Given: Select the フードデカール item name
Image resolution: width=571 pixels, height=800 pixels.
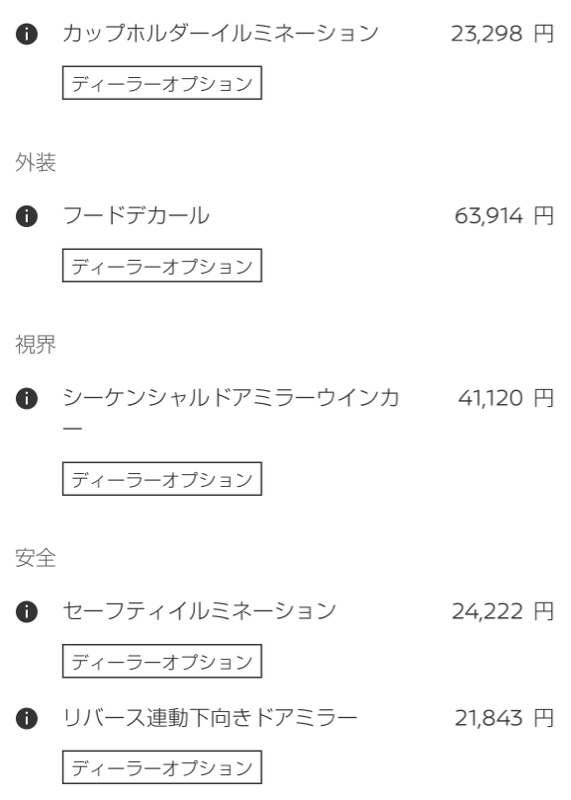Looking at the screenshot, I should [136, 216].
